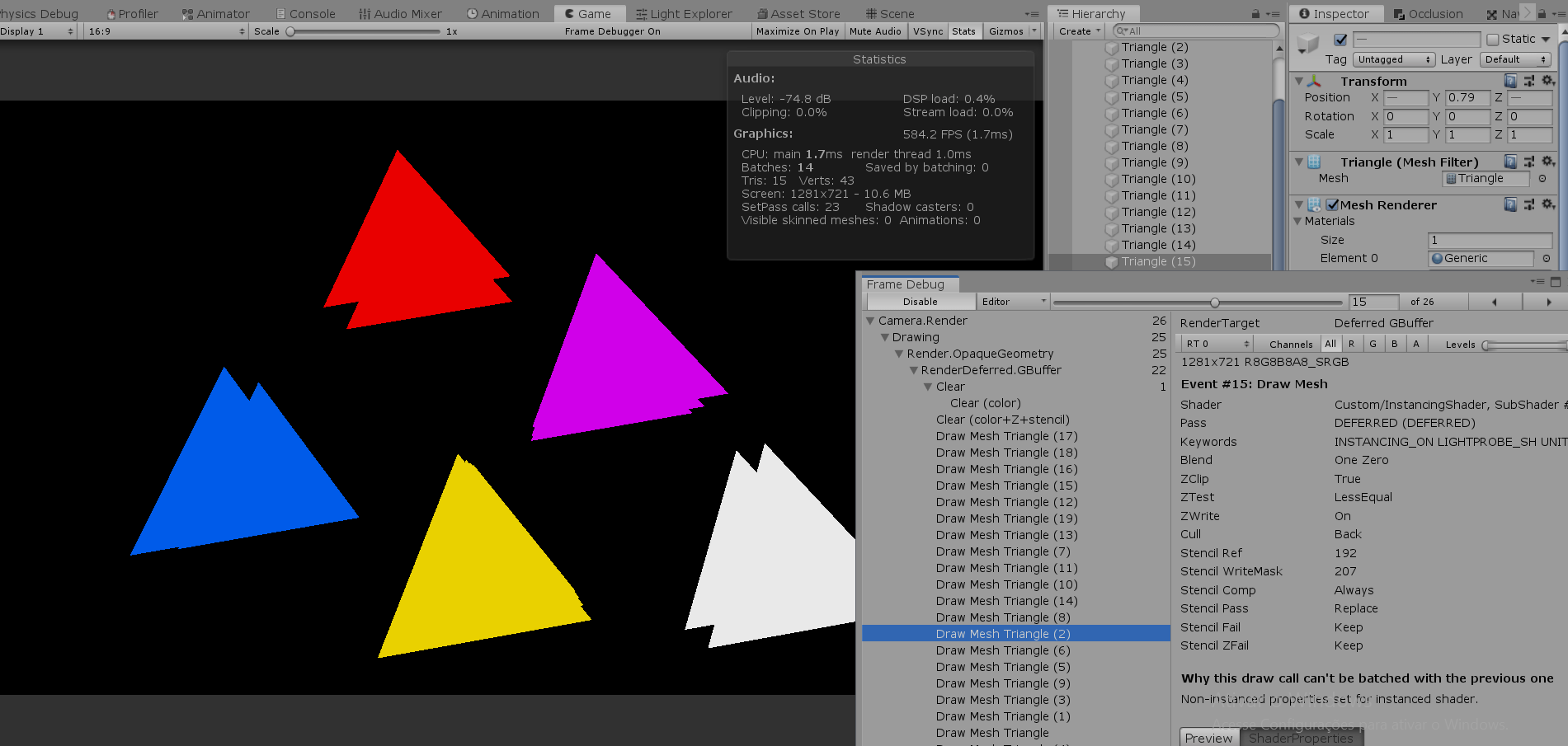The image size is (1568, 746).
Task: Click the Preview button in Frame Debug
Action: click(1208, 737)
